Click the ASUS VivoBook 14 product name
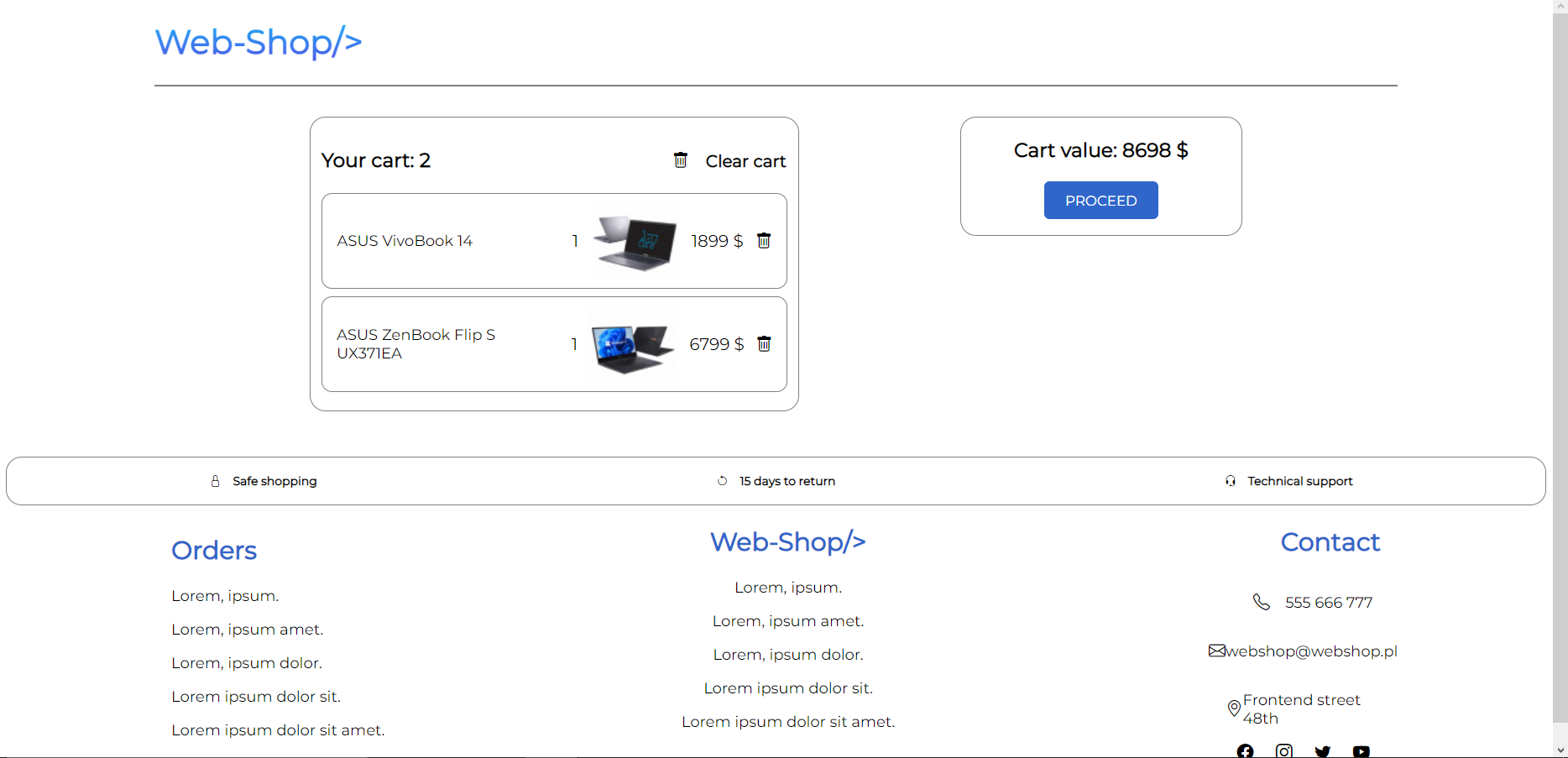The height and width of the screenshot is (758, 1568). point(405,241)
